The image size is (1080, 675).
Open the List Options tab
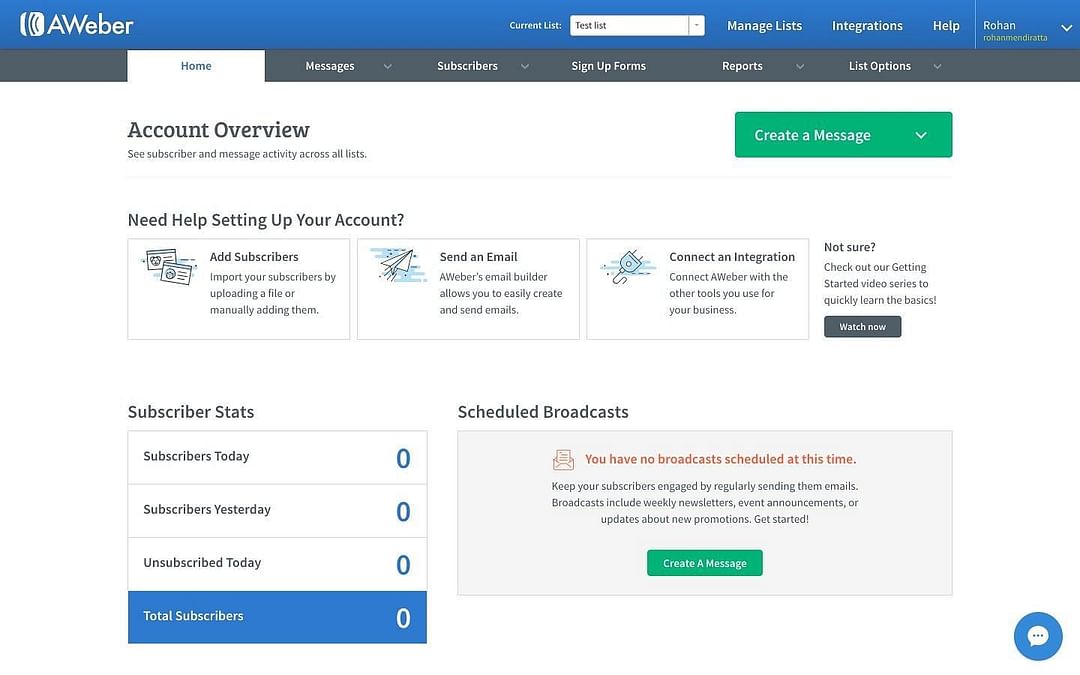(x=880, y=66)
